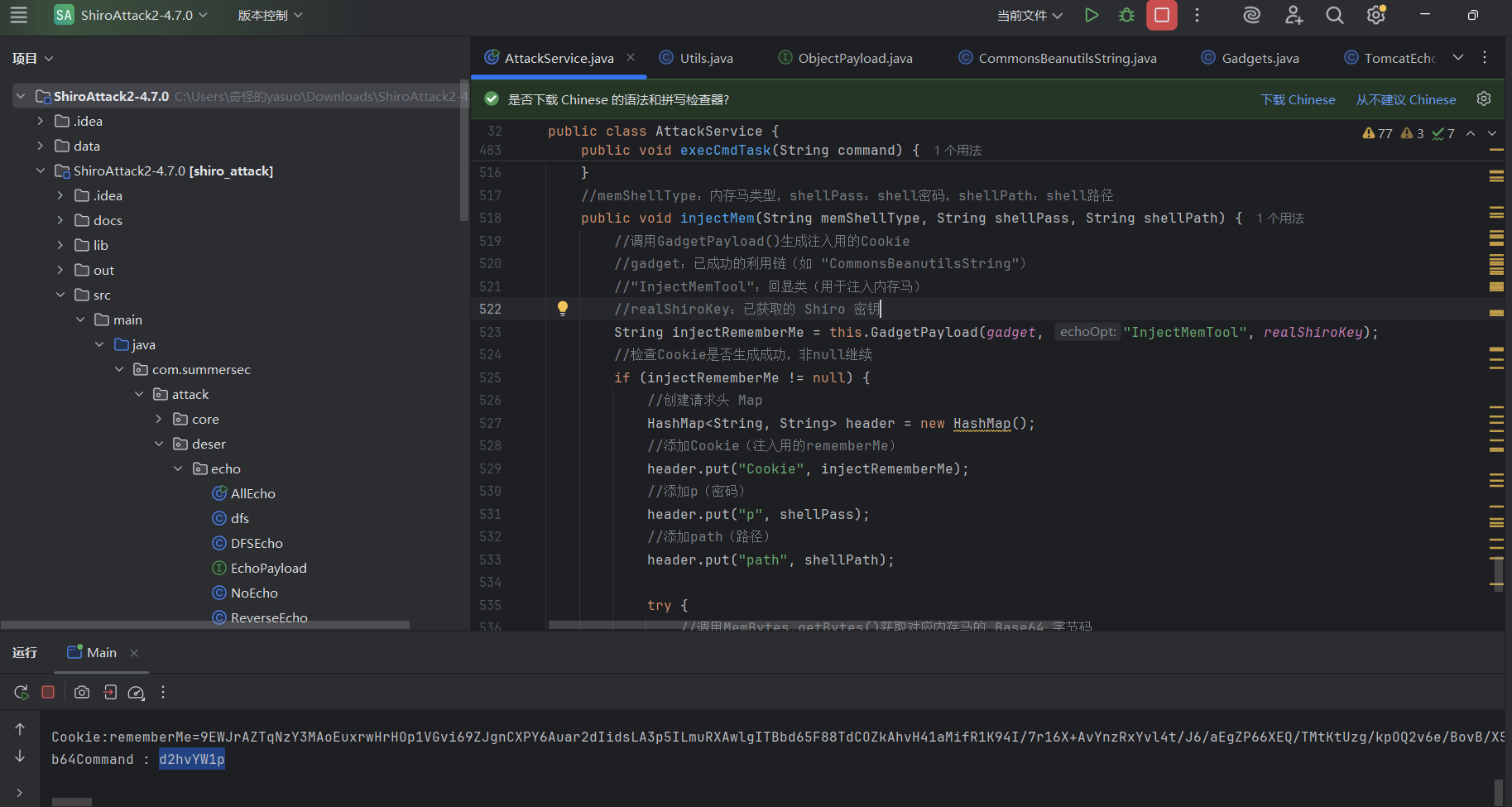
Task: Open the 版本控制 dropdown
Action: [270, 15]
